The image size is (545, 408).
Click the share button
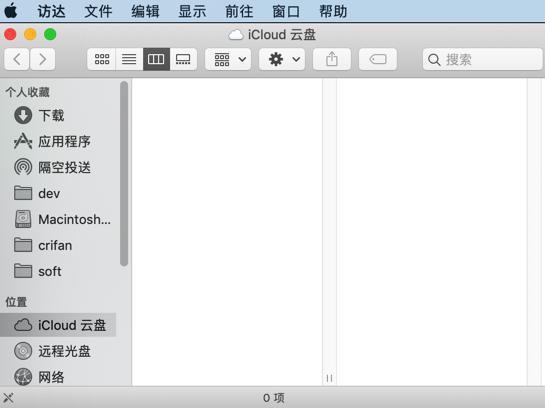[x=332, y=59]
